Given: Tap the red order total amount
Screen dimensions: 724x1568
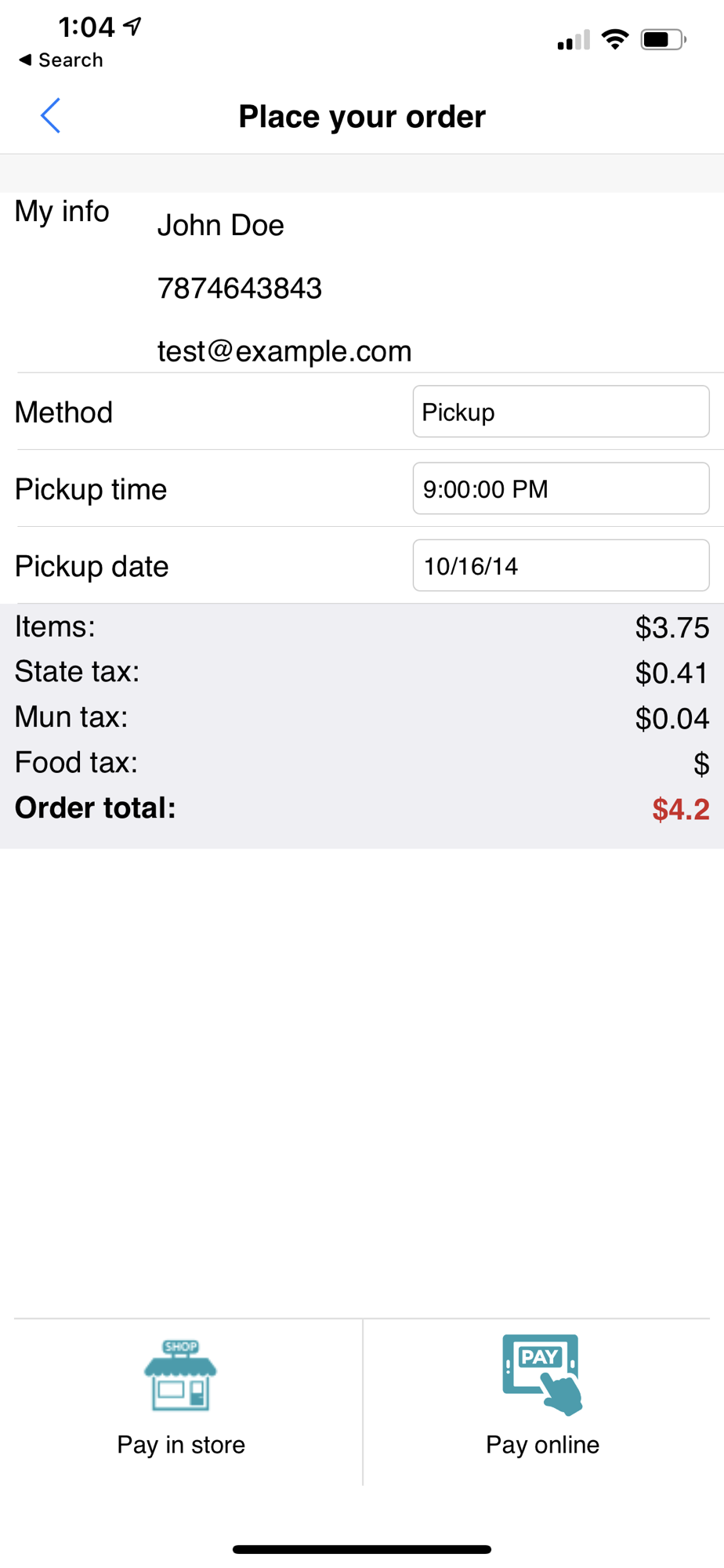Looking at the screenshot, I should 680,809.
